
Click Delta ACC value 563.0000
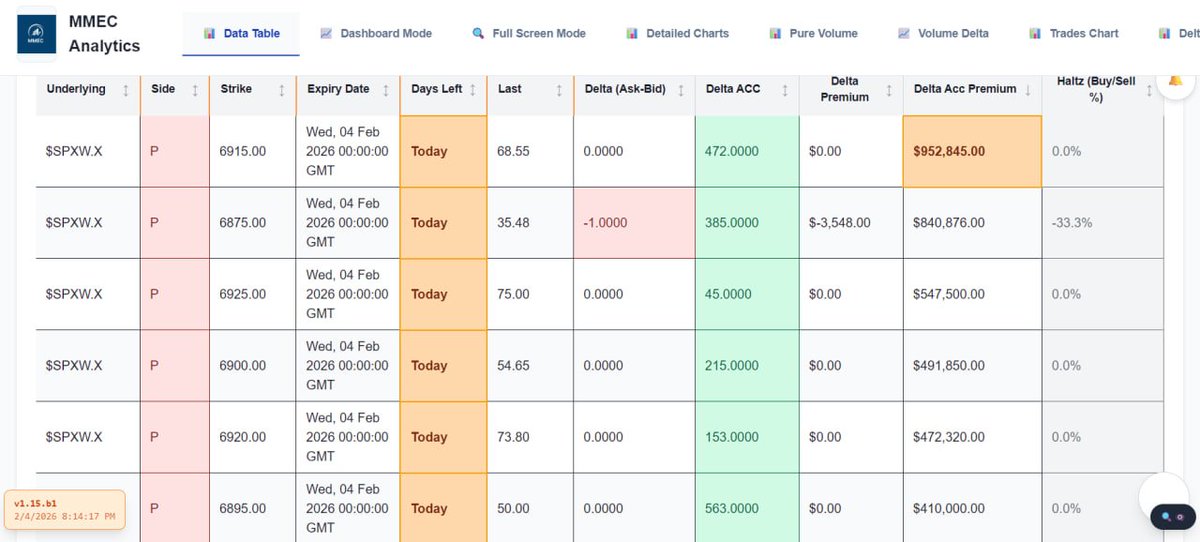click(732, 508)
